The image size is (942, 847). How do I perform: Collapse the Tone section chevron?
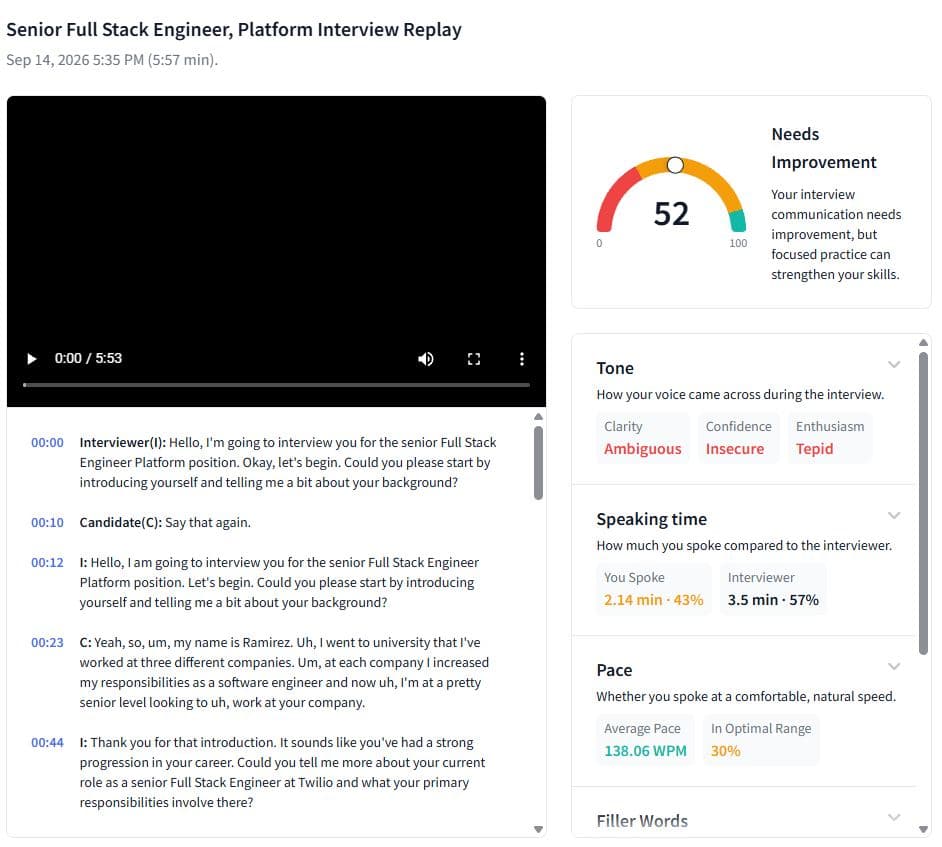[x=894, y=365]
